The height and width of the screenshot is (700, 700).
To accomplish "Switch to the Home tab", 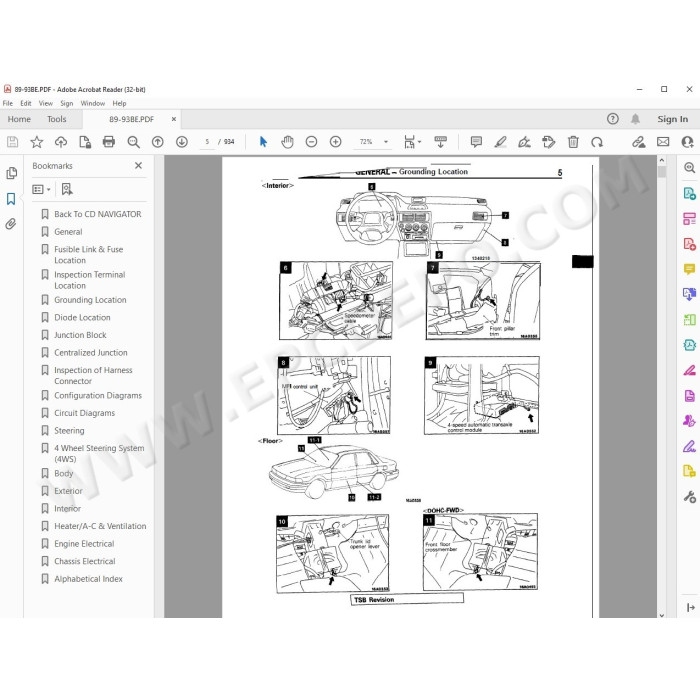I will point(19,119).
